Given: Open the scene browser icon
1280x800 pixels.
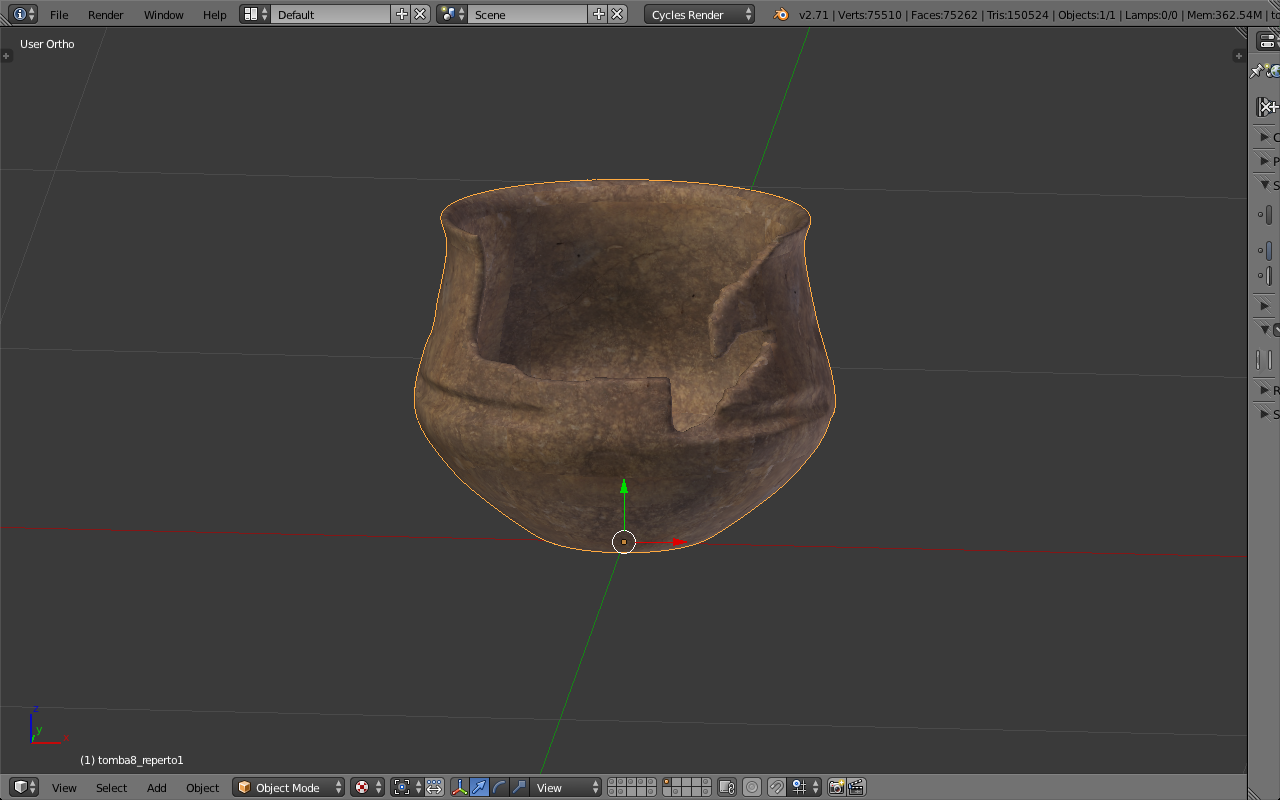Looking at the screenshot, I should 452,14.
